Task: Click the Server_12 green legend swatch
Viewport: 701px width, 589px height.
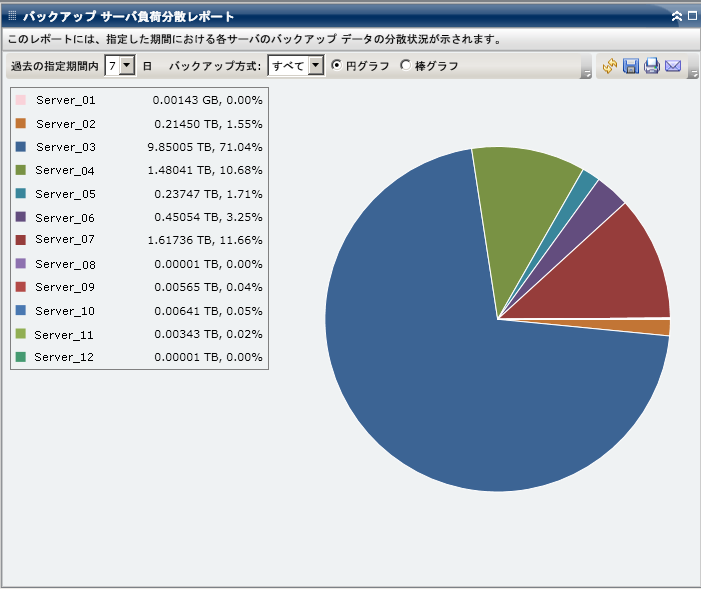Action: click(21, 357)
